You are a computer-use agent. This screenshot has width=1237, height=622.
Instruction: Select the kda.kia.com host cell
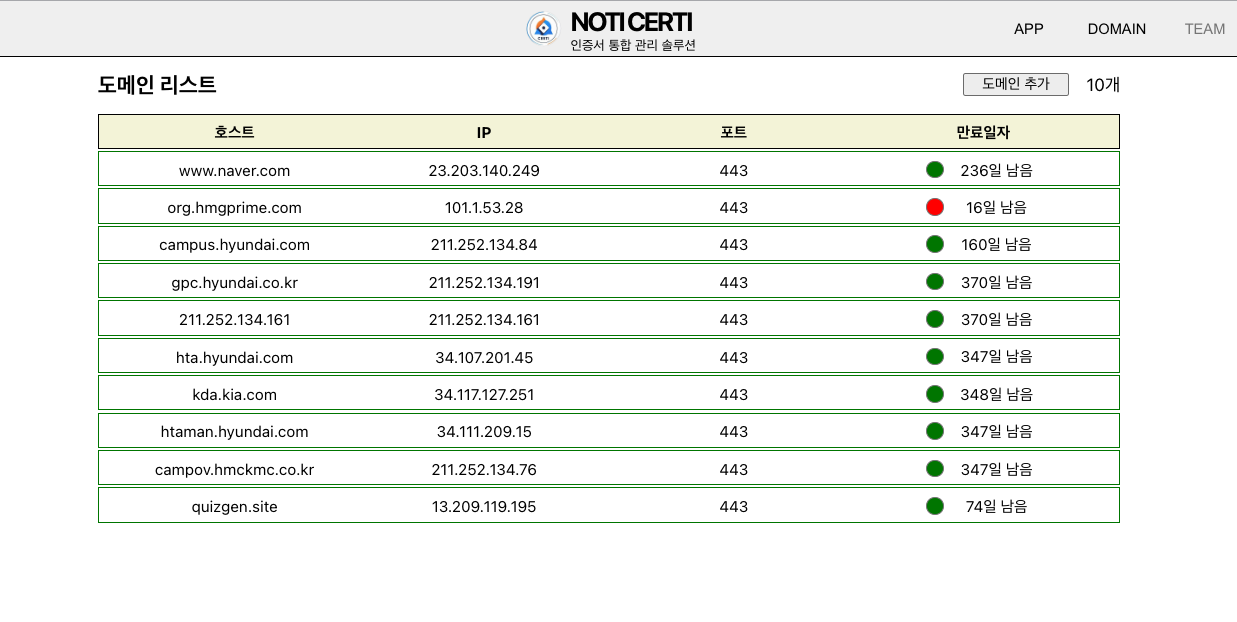pyautogui.click(x=234, y=395)
